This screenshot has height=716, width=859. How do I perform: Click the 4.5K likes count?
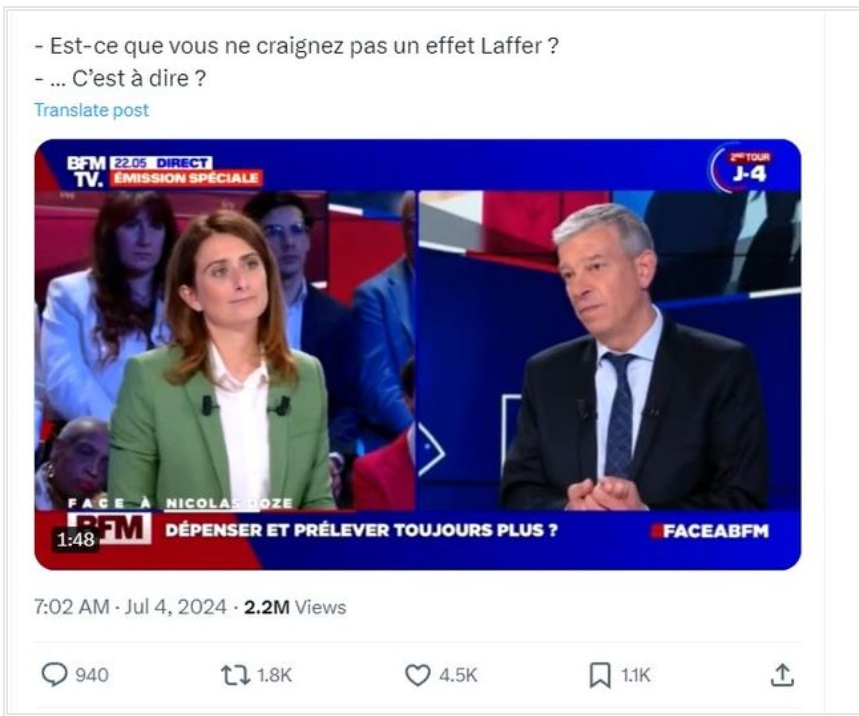458,675
